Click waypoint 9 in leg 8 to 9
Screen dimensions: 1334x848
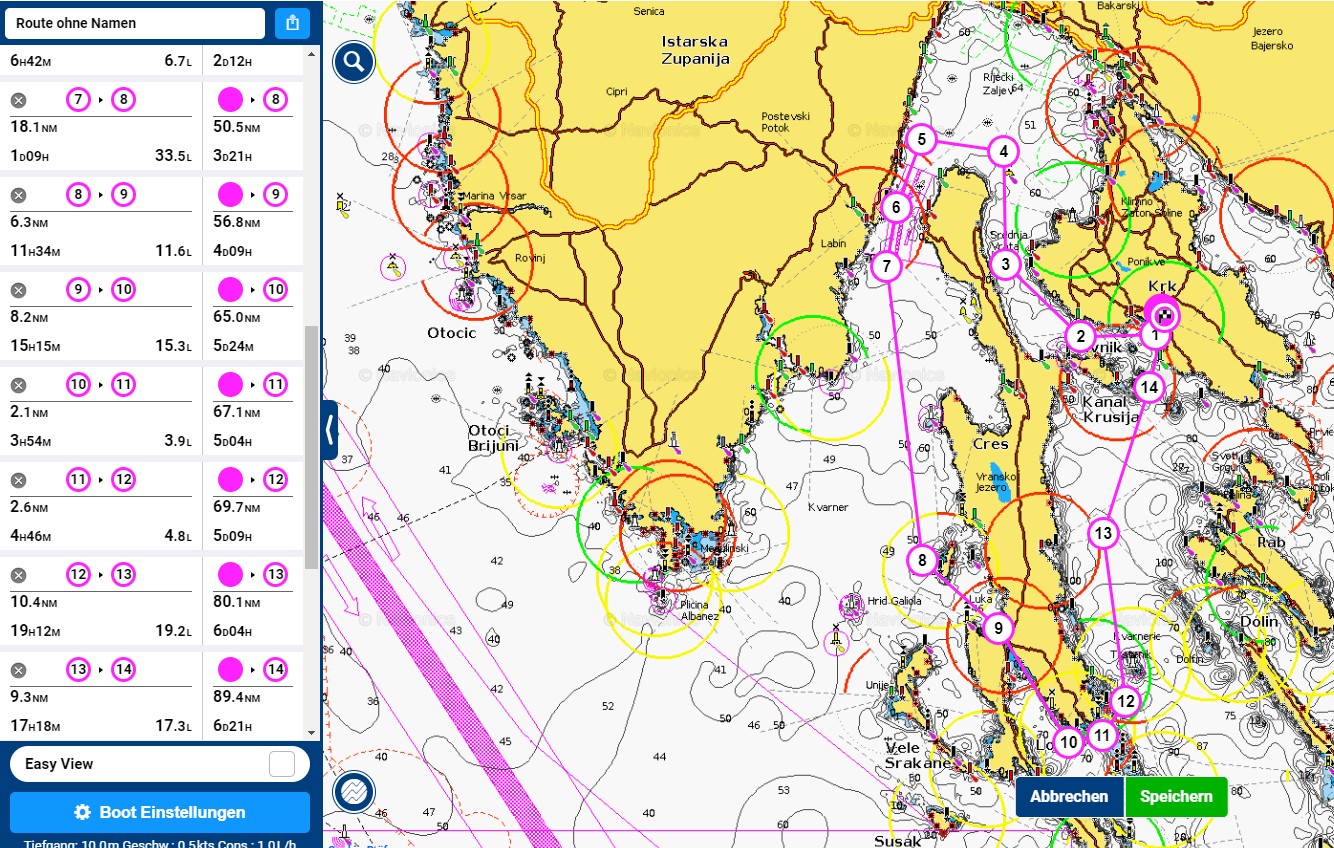123,195
